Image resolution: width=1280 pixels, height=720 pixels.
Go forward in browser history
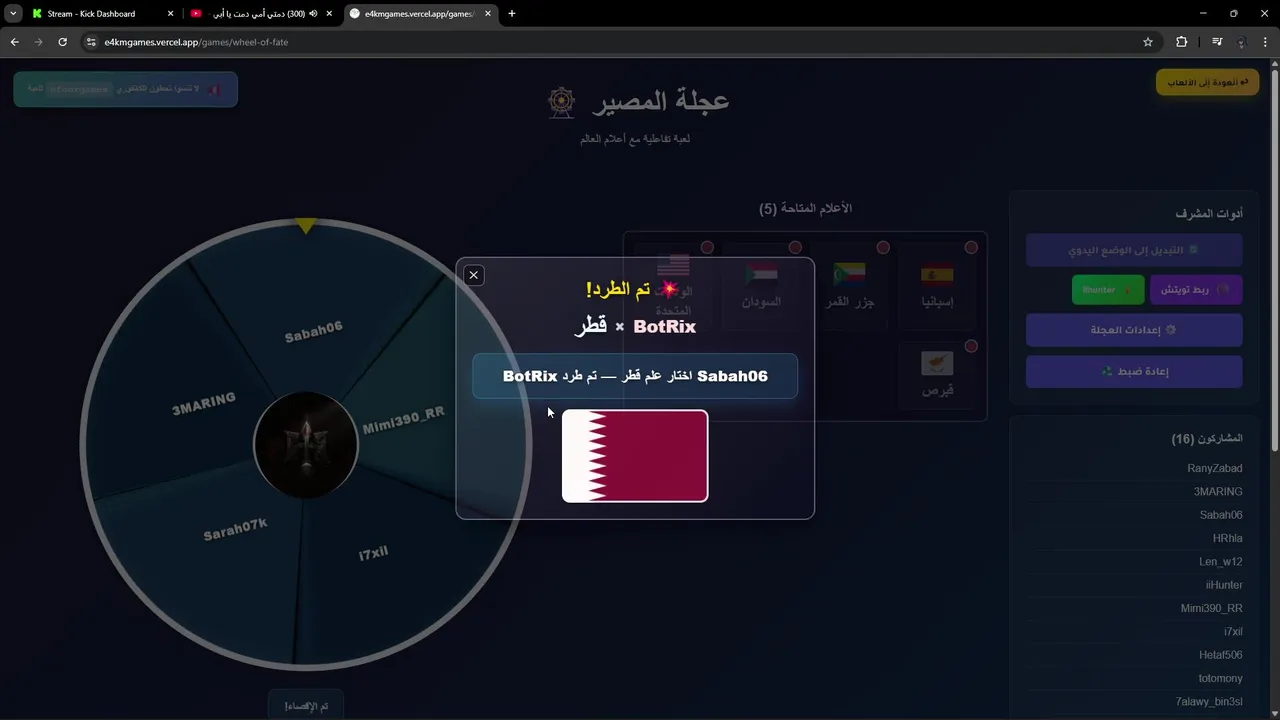coord(38,42)
